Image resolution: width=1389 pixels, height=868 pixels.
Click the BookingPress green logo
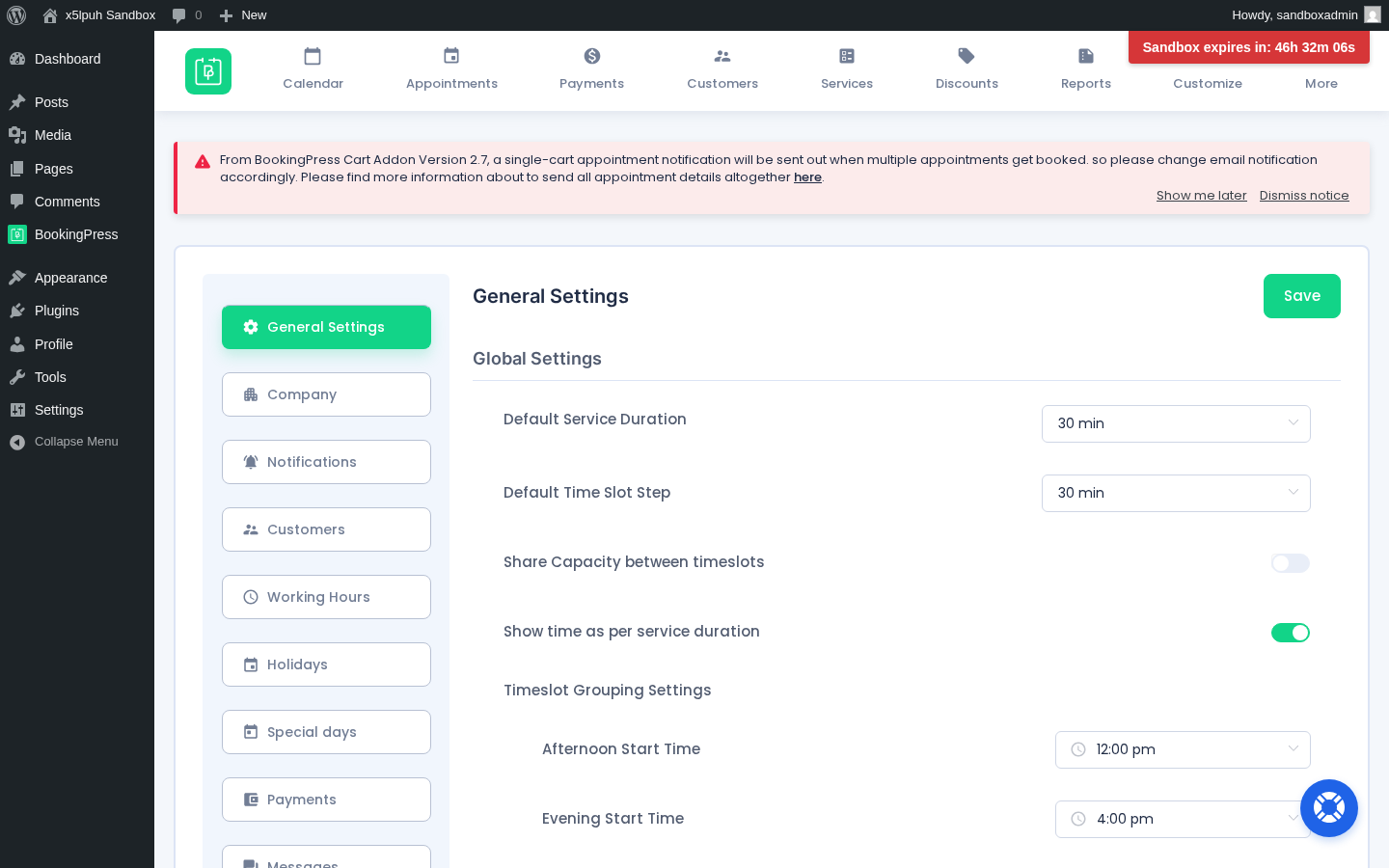(x=208, y=71)
